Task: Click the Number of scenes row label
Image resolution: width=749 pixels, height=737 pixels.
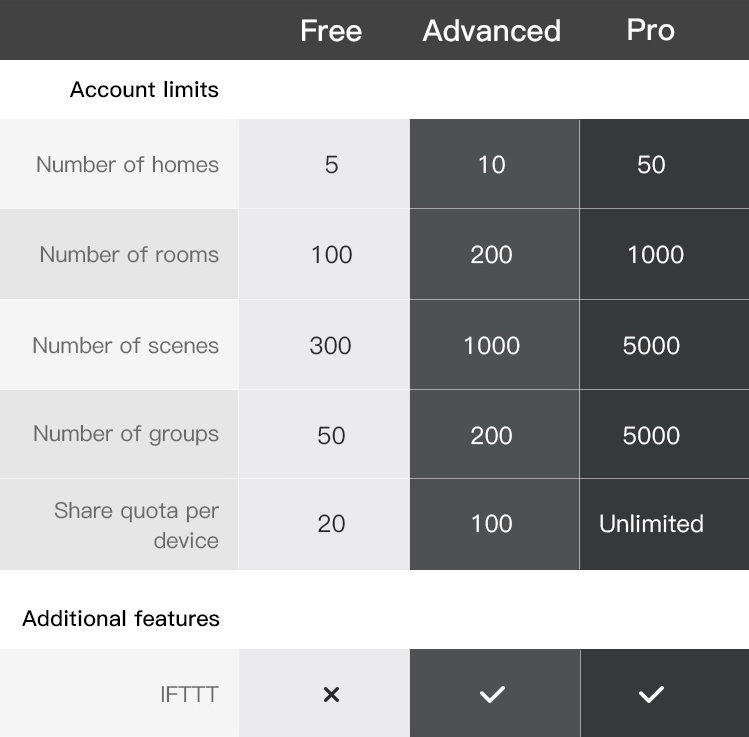Action: pos(125,345)
